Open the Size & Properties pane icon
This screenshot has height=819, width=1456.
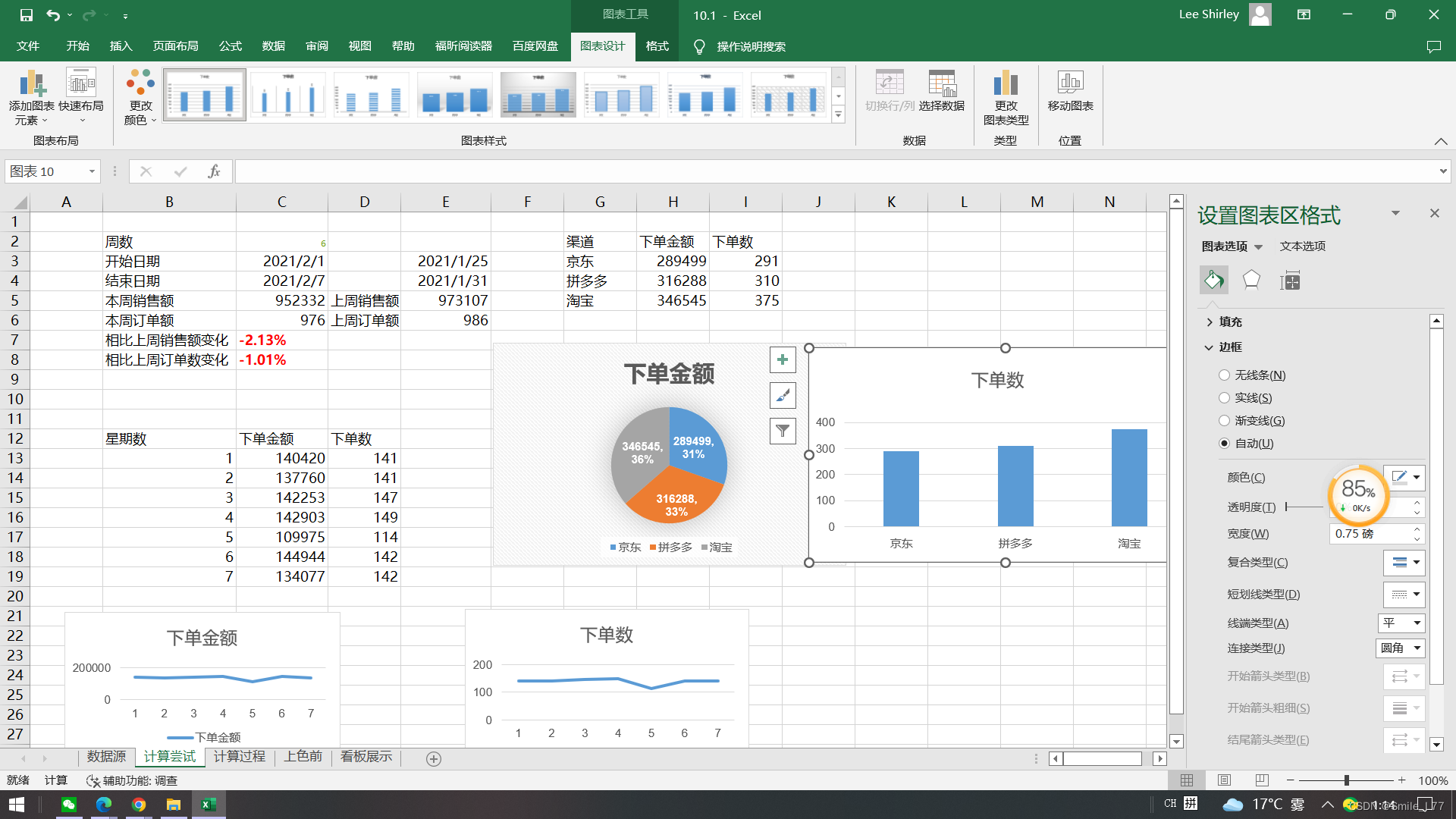pos(1290,281)
